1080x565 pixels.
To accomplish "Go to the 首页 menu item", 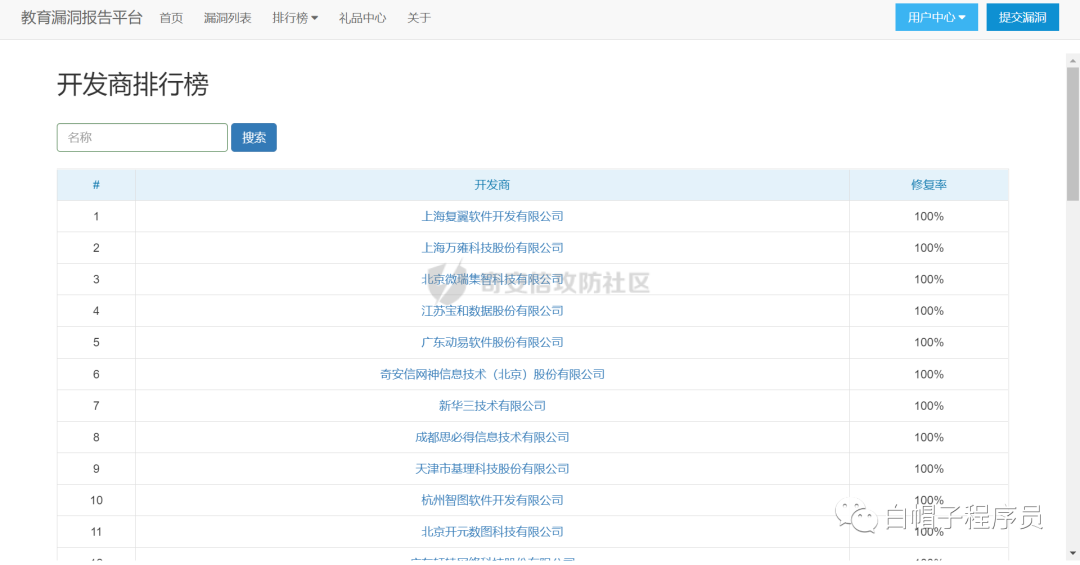I will [x=172, y=19].
